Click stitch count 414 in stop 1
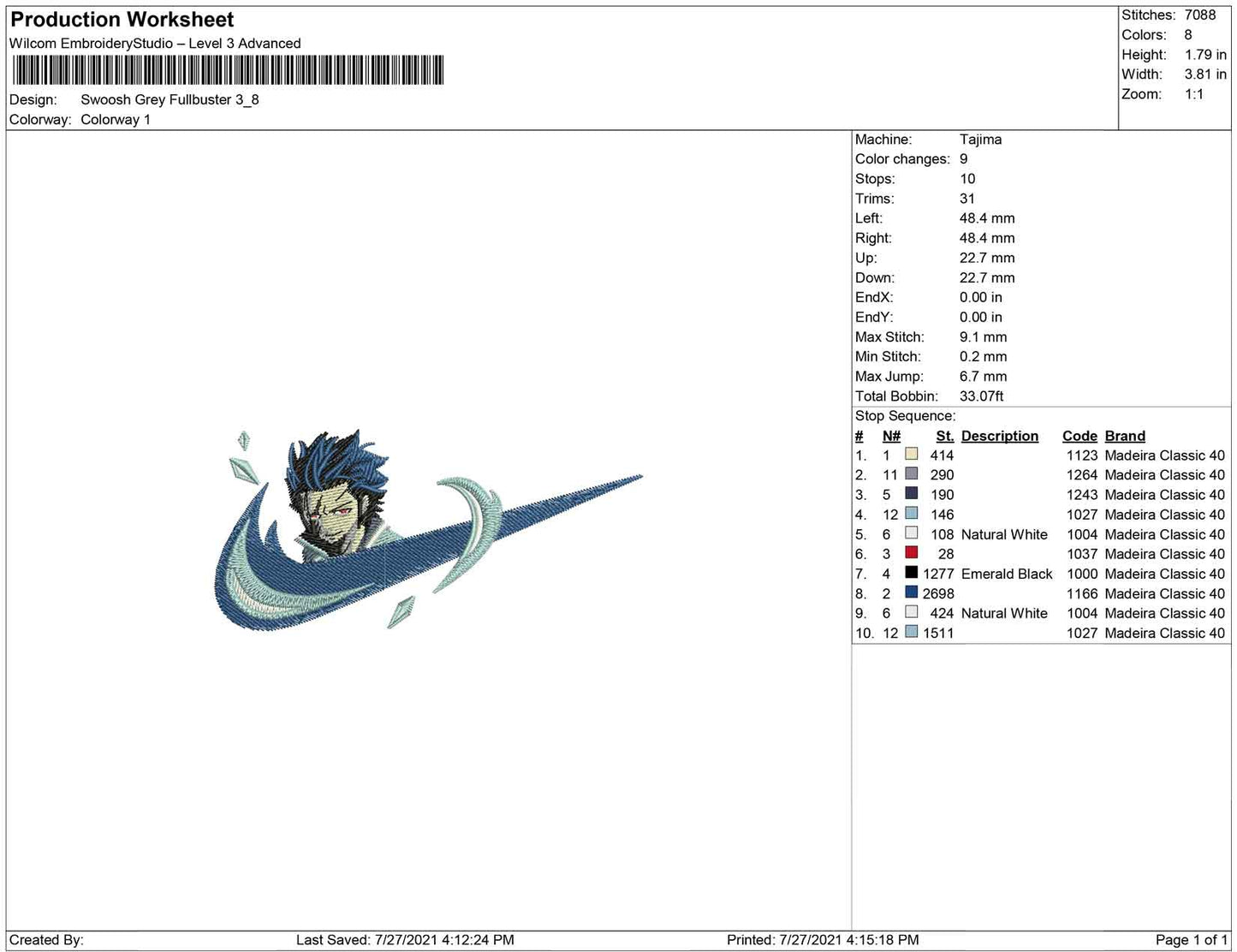The image size is (1237, 952). (942, 455)
